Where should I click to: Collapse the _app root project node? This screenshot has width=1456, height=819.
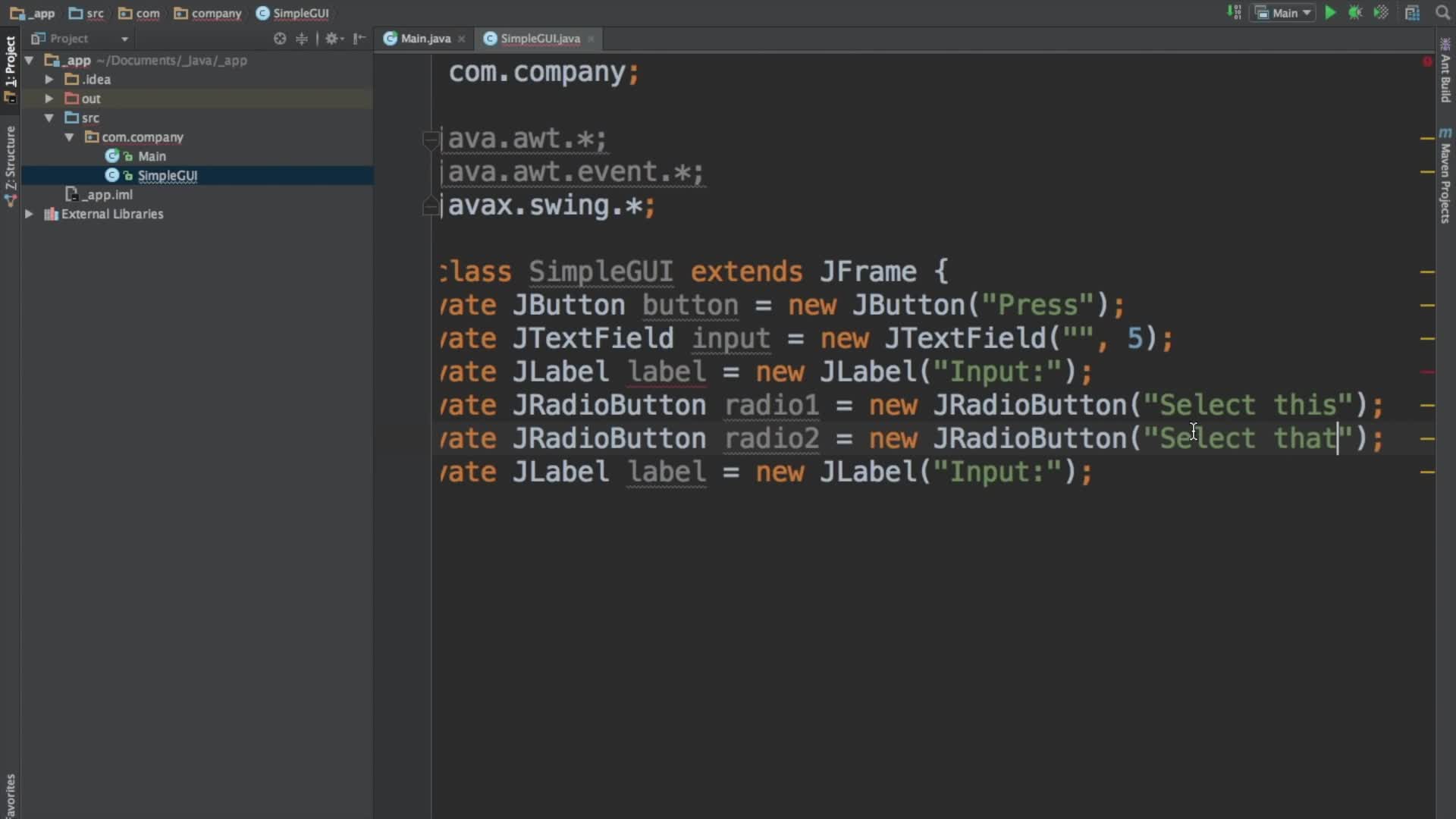[29, 60]
